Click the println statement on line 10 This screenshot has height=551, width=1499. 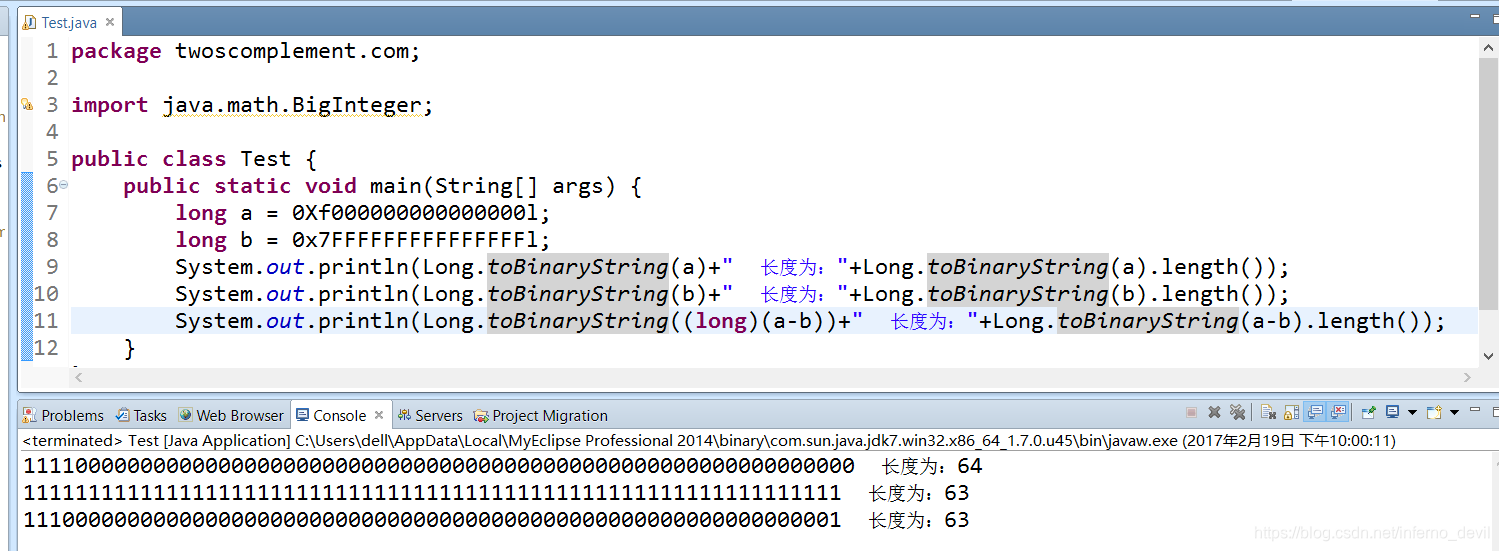tap(733, 294)
